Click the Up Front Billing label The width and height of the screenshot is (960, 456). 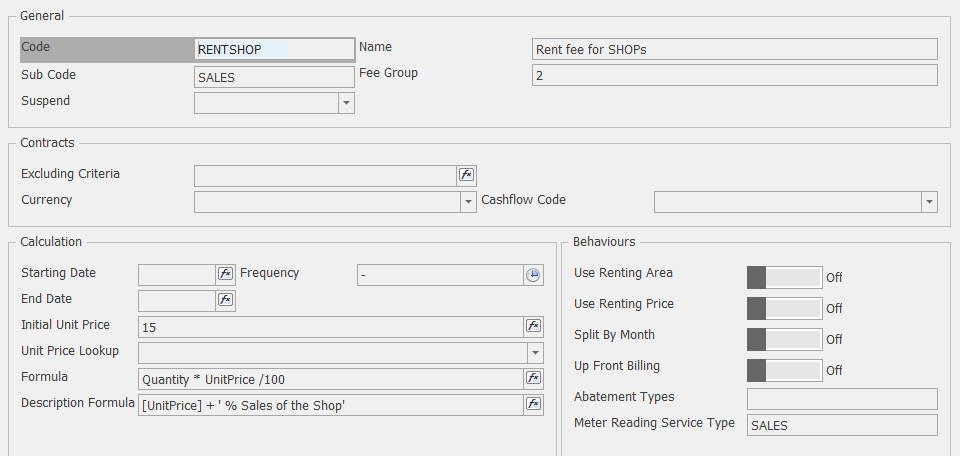(x=617, y=366)
